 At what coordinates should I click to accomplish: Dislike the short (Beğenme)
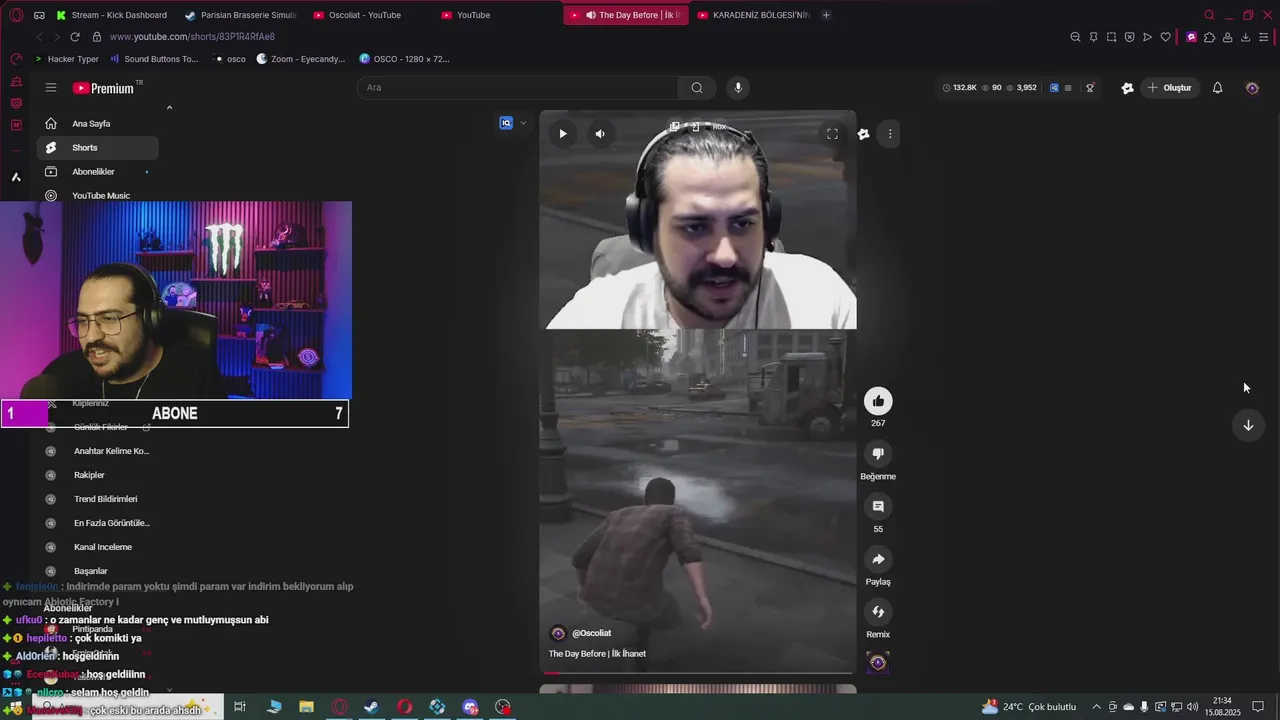878,454
